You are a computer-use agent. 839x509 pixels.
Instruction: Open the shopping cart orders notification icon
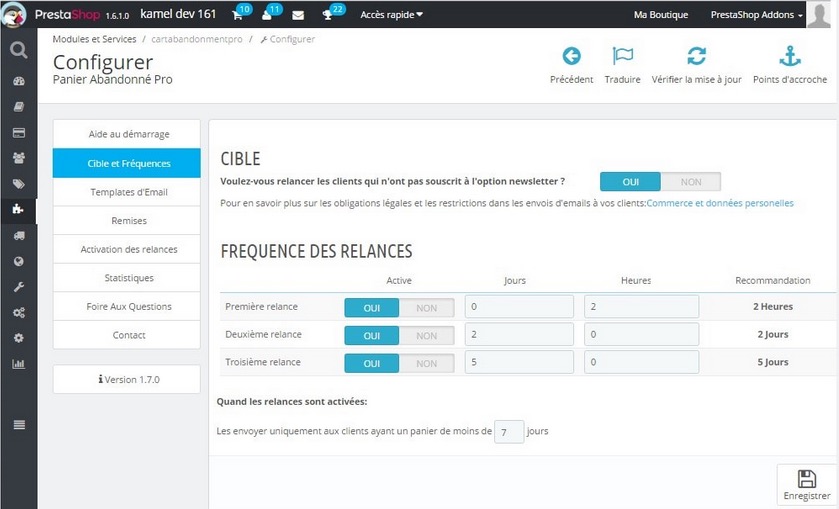237,15
